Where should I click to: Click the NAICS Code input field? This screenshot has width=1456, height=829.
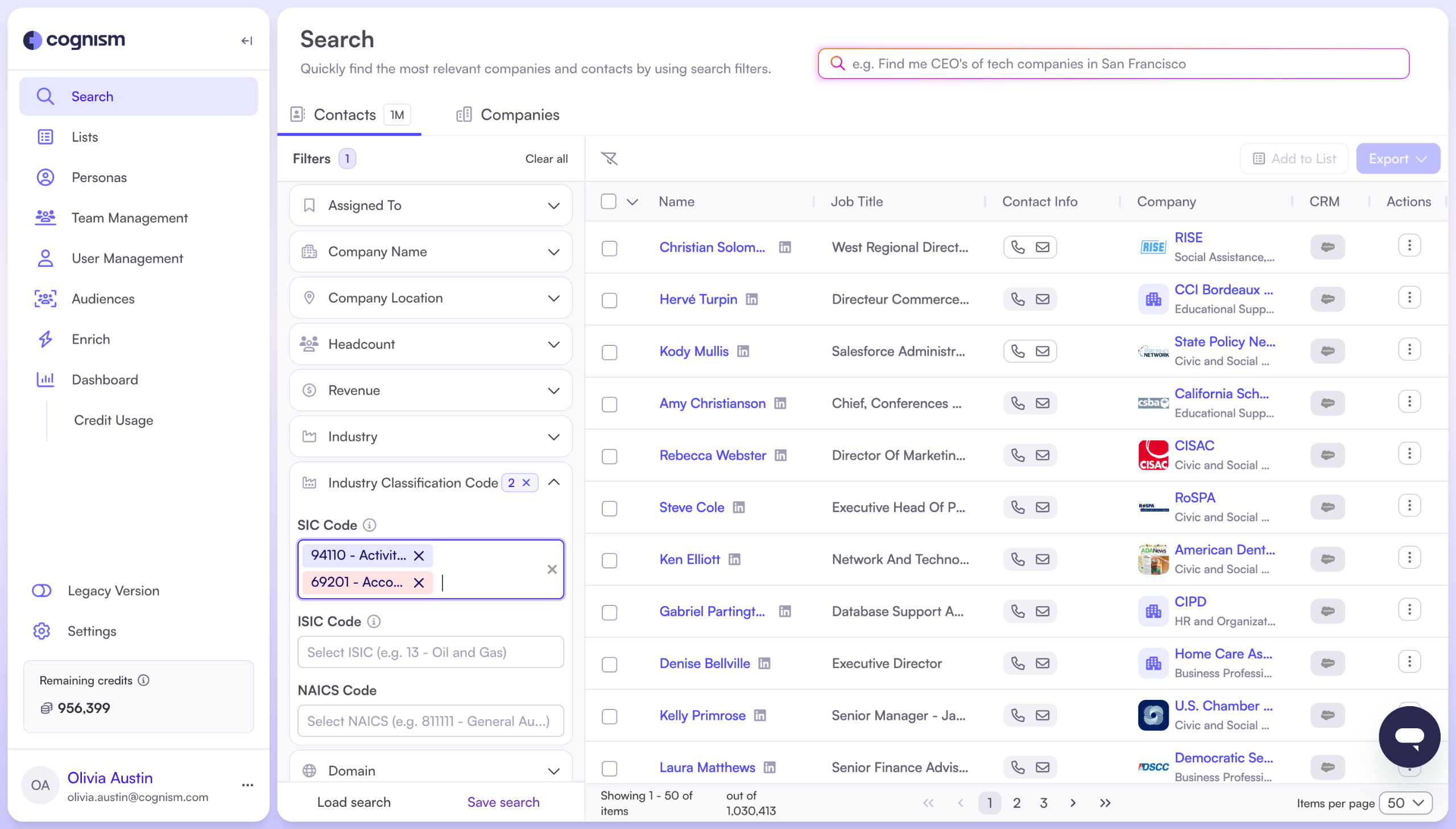(x=430, y=721)
